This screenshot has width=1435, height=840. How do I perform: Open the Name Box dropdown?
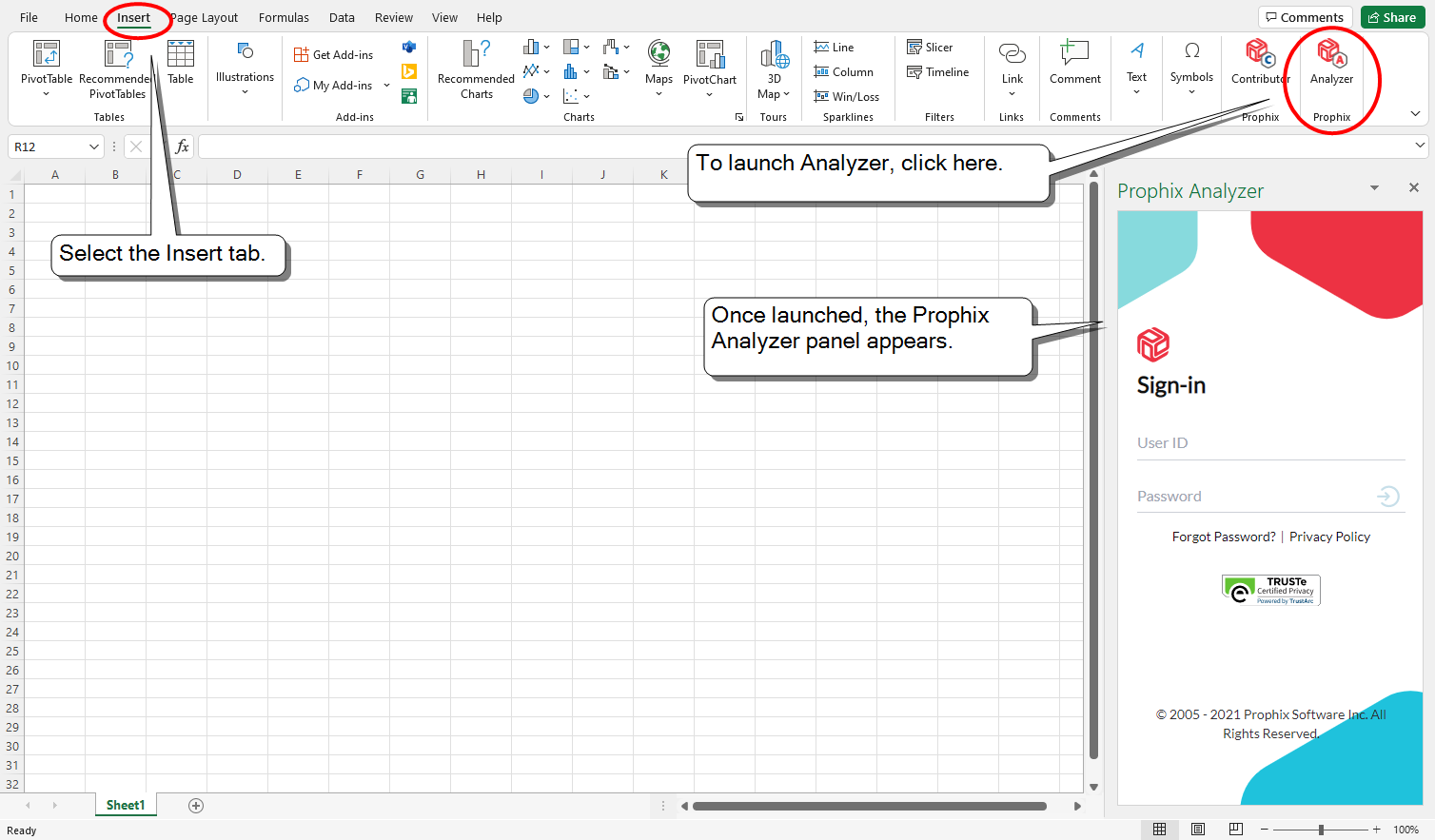click(93, 147)
